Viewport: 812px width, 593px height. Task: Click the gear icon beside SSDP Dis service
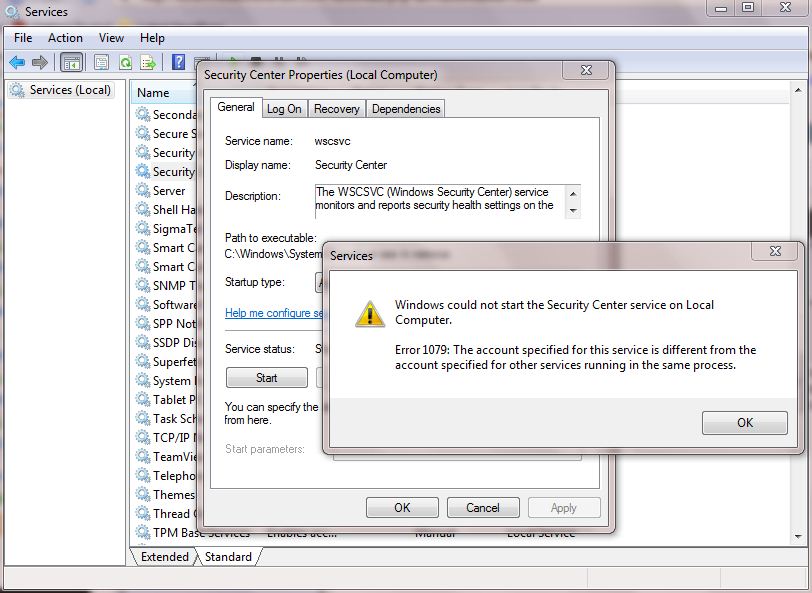point(143,342)
